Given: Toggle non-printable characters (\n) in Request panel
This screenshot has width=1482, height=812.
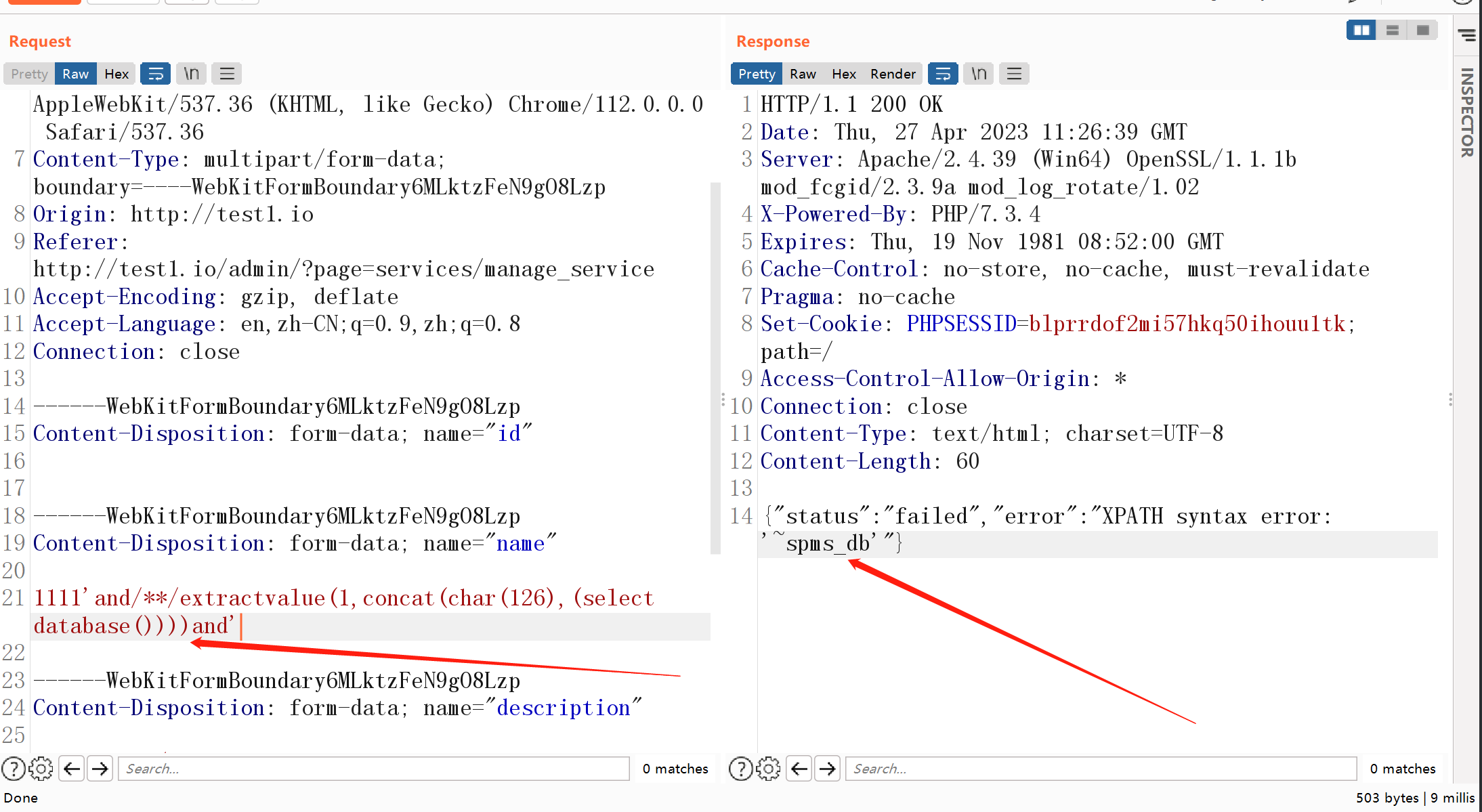Looking at the screenshot, I should click(x=192, y=74).
